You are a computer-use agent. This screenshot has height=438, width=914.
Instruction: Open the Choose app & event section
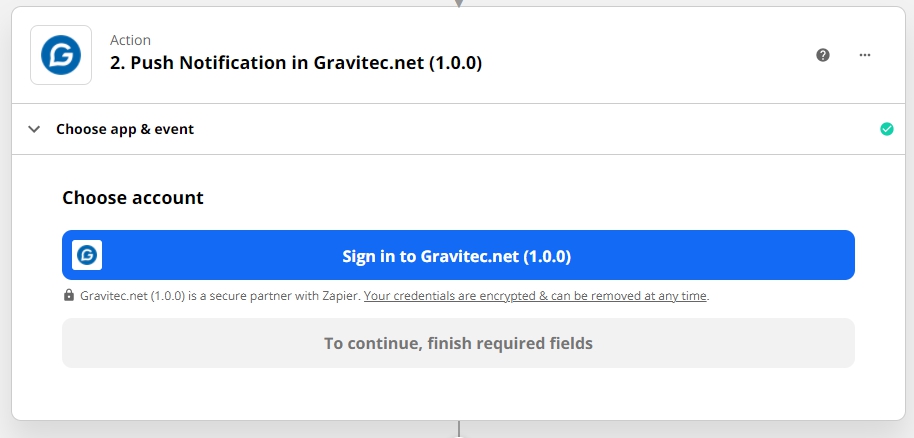click(x=125, y=129)
